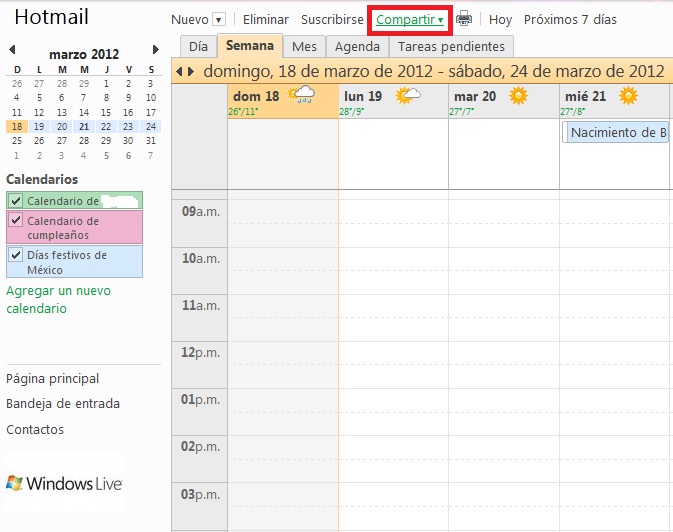Click the Windows Live logo
Image resolution: width=673 pixels, height=532 pixels.
pos(64,483)
